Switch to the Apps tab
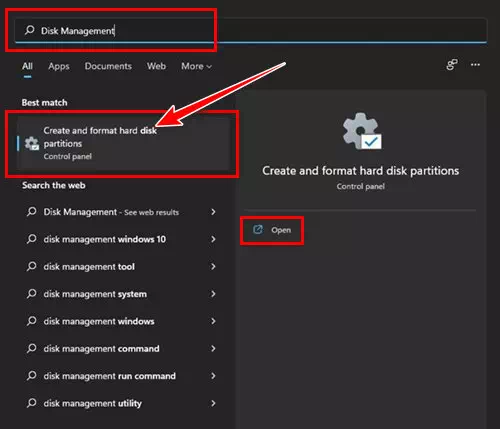The height and width of the screenshot is (429, 500). click(59, 66)
